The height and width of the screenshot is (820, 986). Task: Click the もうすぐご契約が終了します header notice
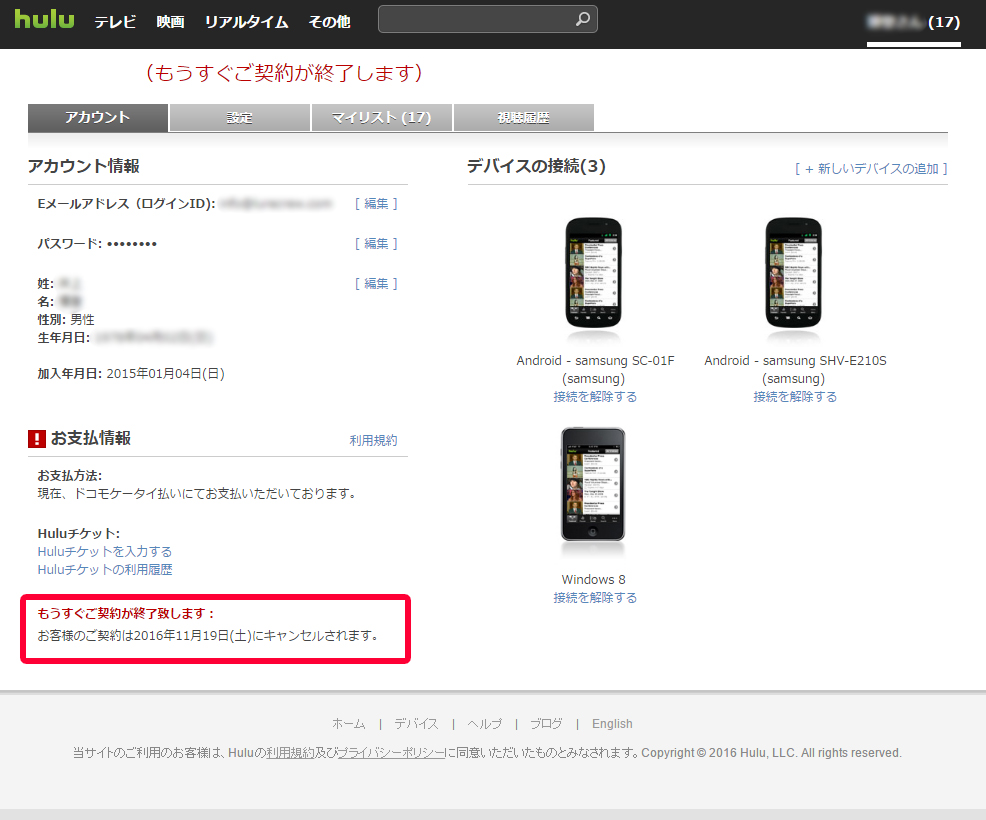[x=284, y=73]
